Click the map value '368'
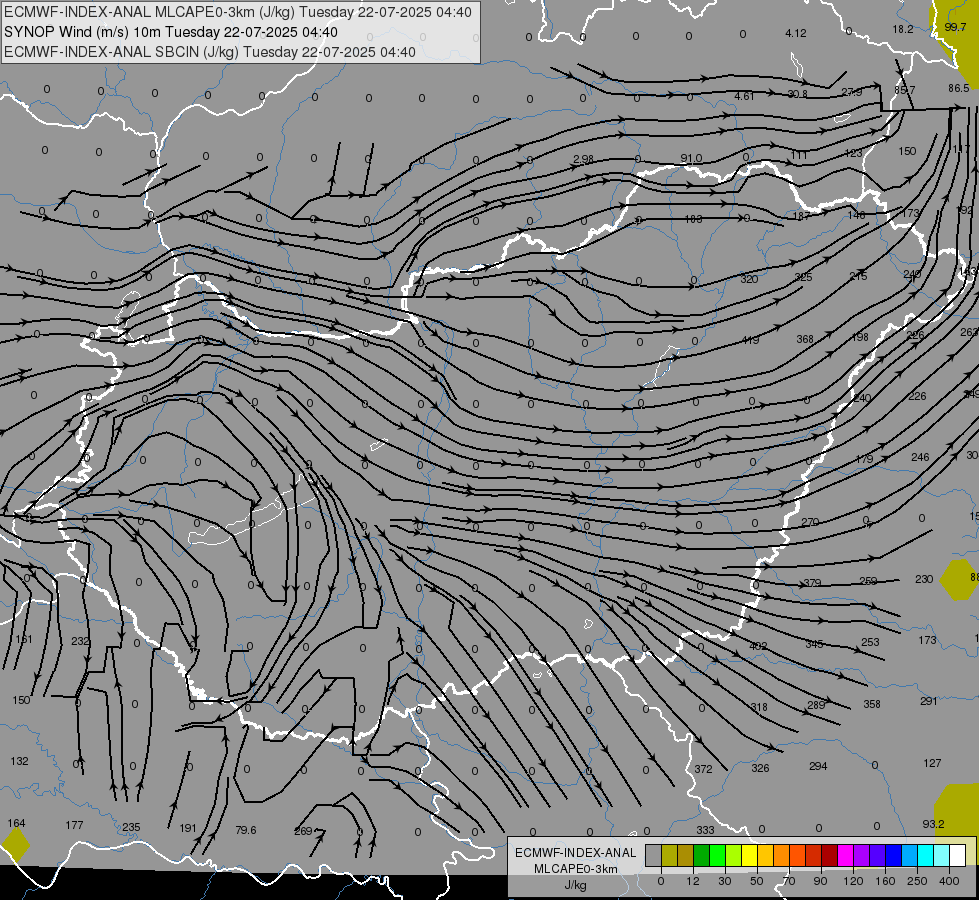The image size is (979, 900). coord(805,339)
